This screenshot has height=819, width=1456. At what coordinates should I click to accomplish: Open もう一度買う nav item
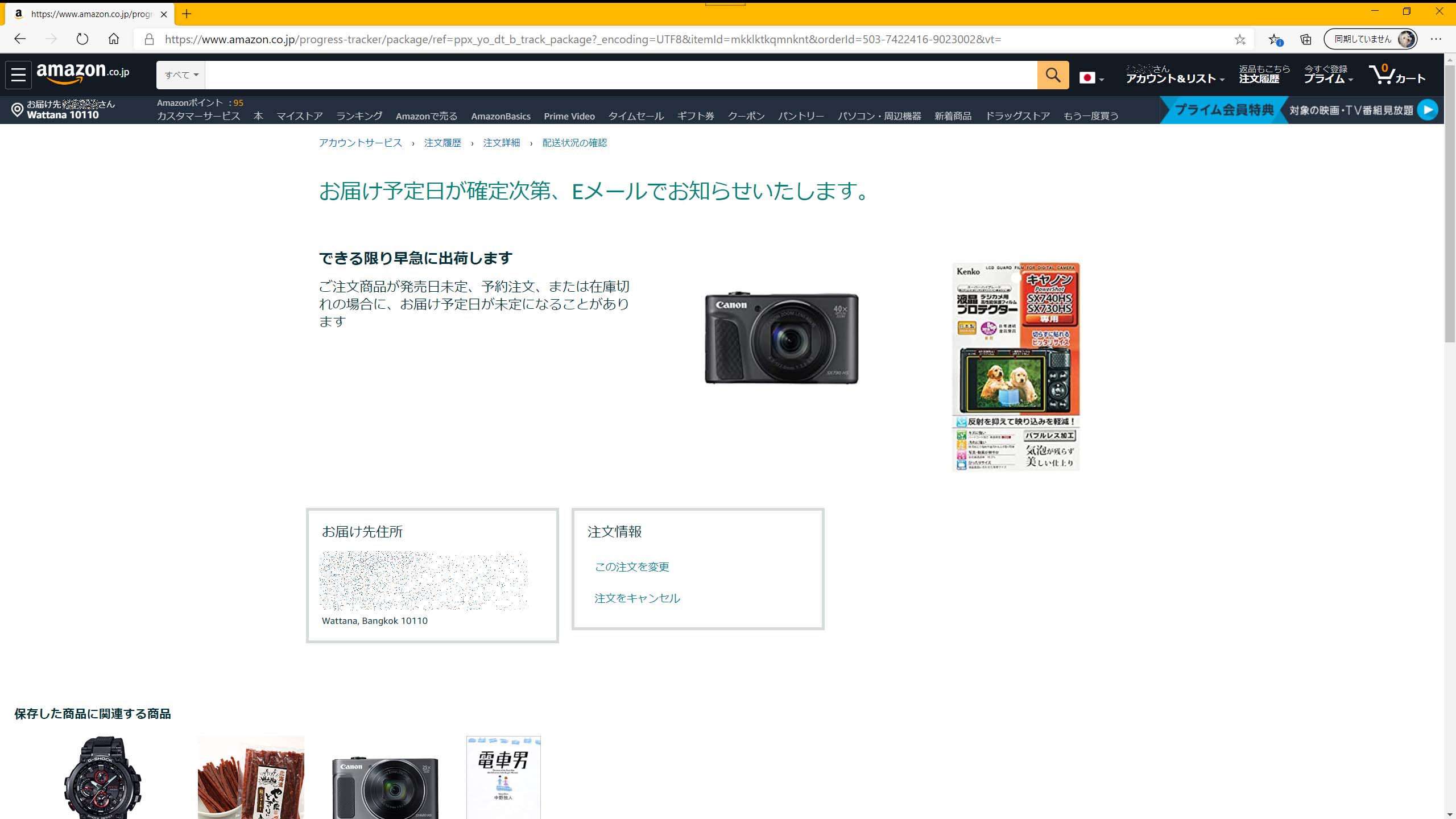coord(1091,116)
